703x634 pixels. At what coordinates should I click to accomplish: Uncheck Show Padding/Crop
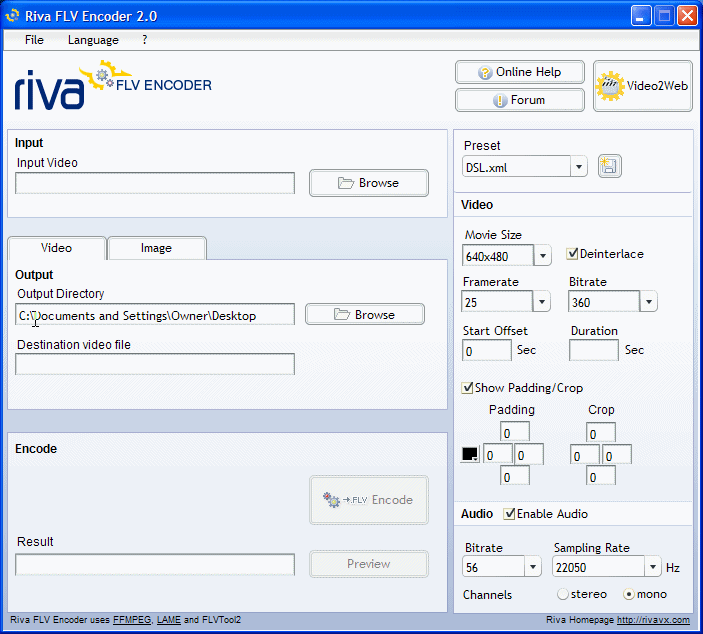click(x=467, y=388)
